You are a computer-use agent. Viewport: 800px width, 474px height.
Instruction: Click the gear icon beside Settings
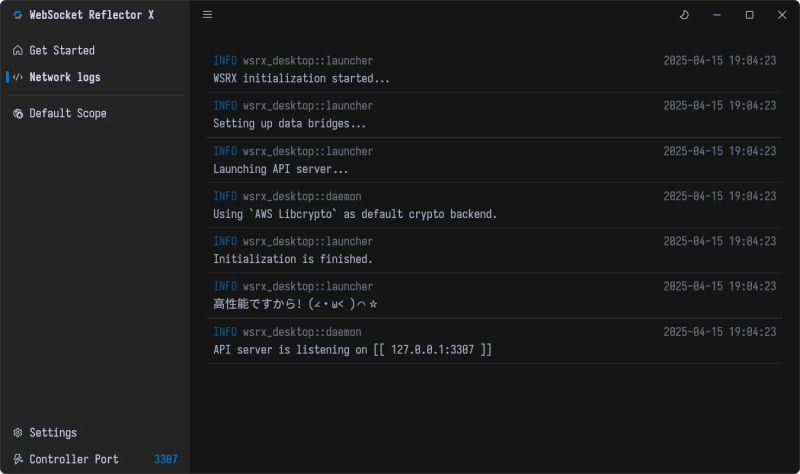coord(18,433)
